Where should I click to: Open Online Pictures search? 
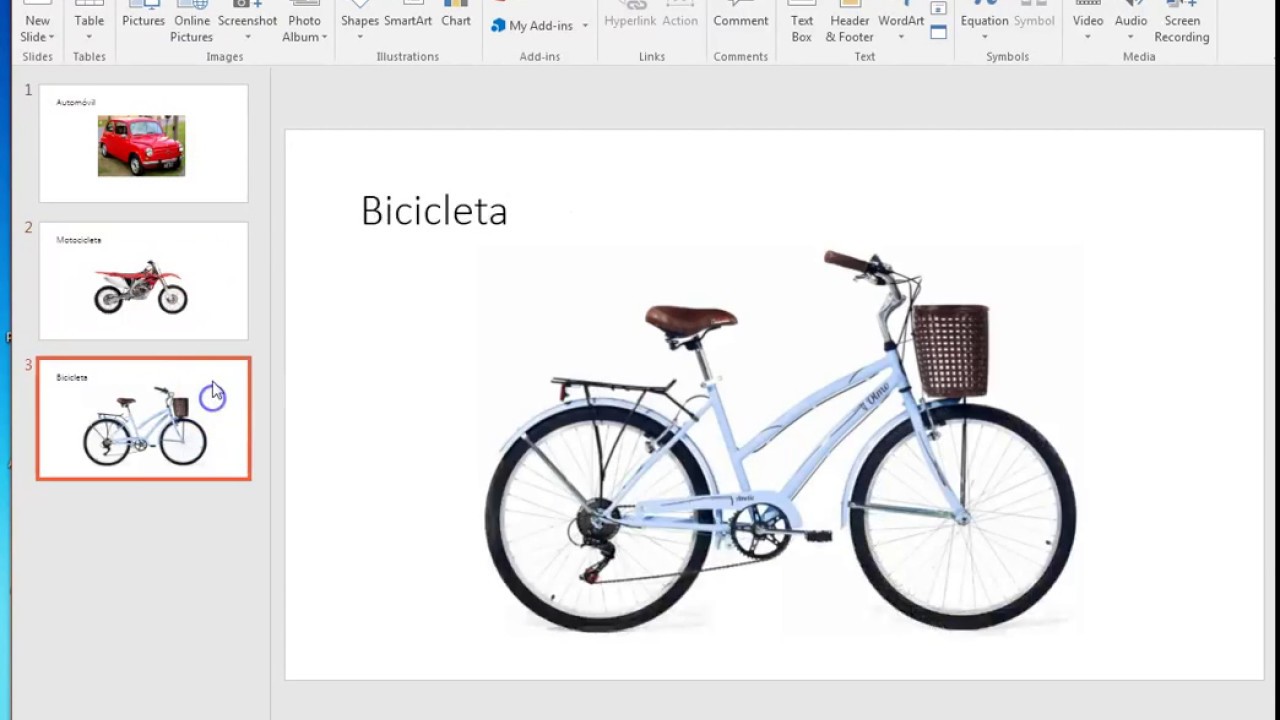click(x=191, y=22)
